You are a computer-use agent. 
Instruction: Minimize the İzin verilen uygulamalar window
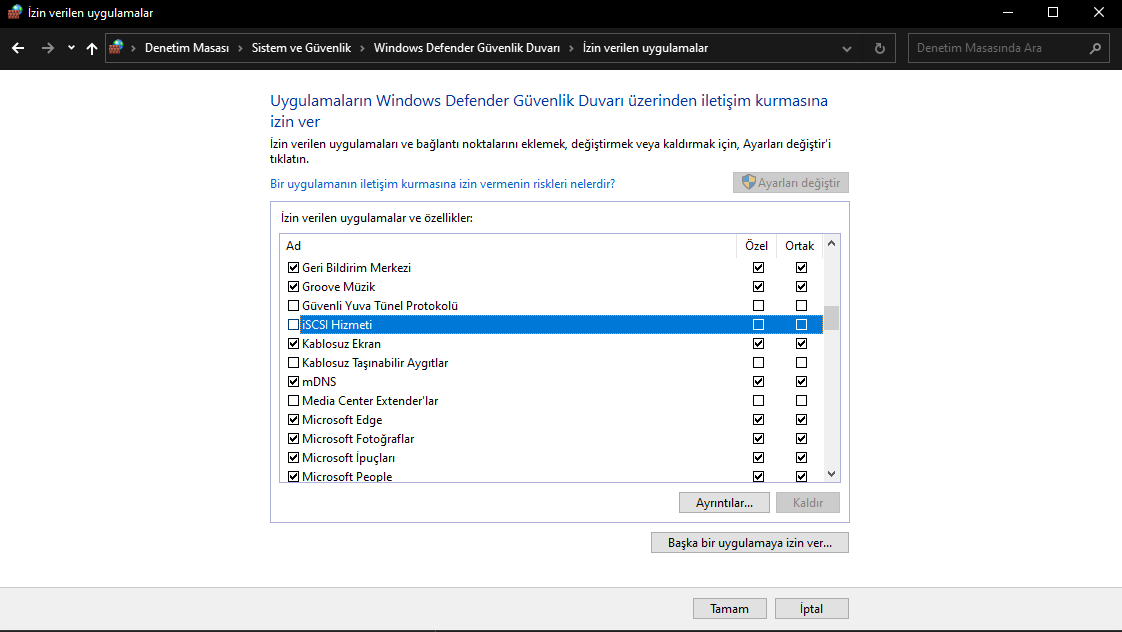pos(1008,12)
